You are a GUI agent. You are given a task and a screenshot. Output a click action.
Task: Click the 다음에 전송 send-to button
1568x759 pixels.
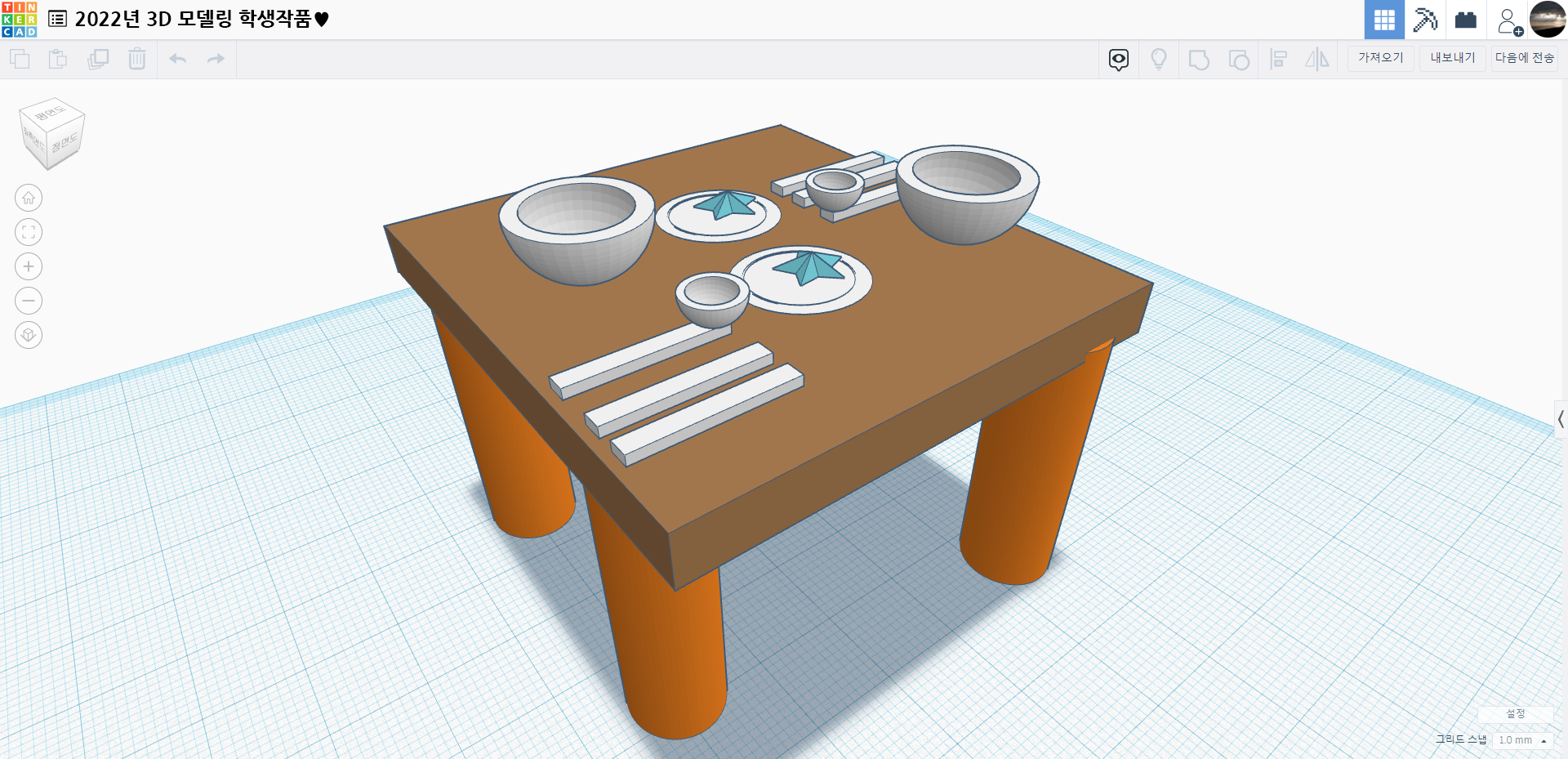[1525, 58]
